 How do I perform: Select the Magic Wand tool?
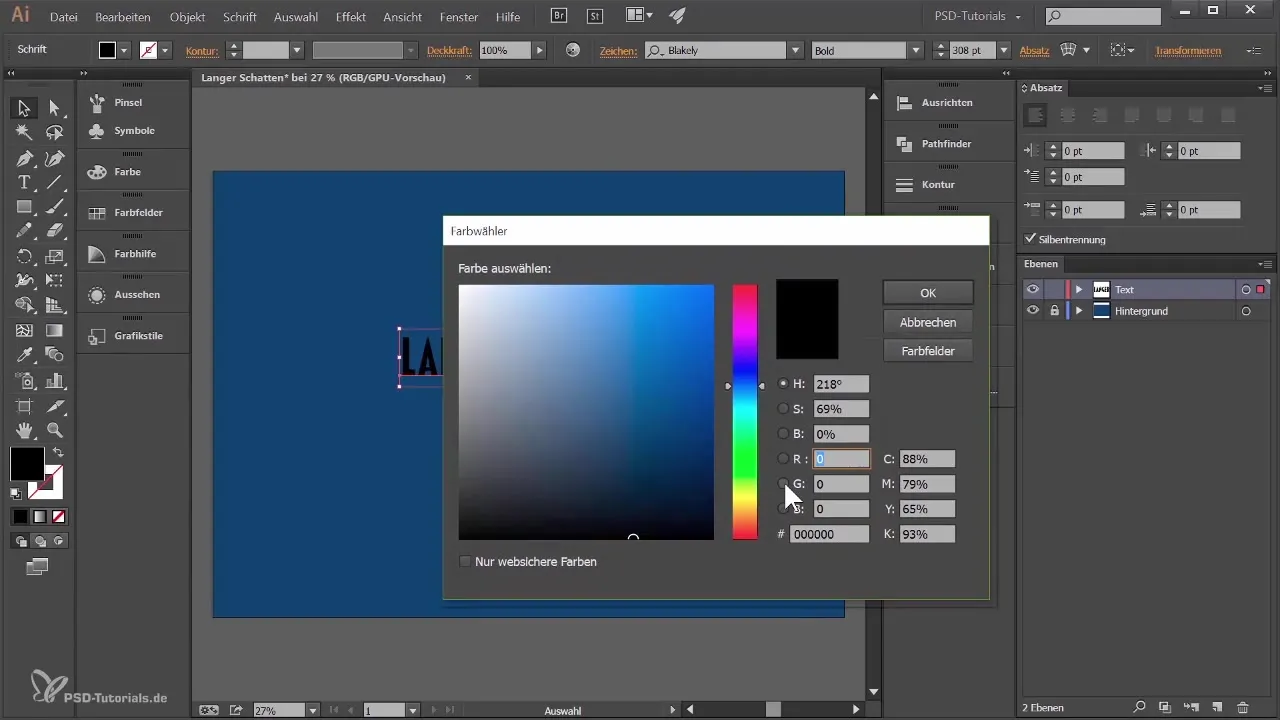(24, 133)
